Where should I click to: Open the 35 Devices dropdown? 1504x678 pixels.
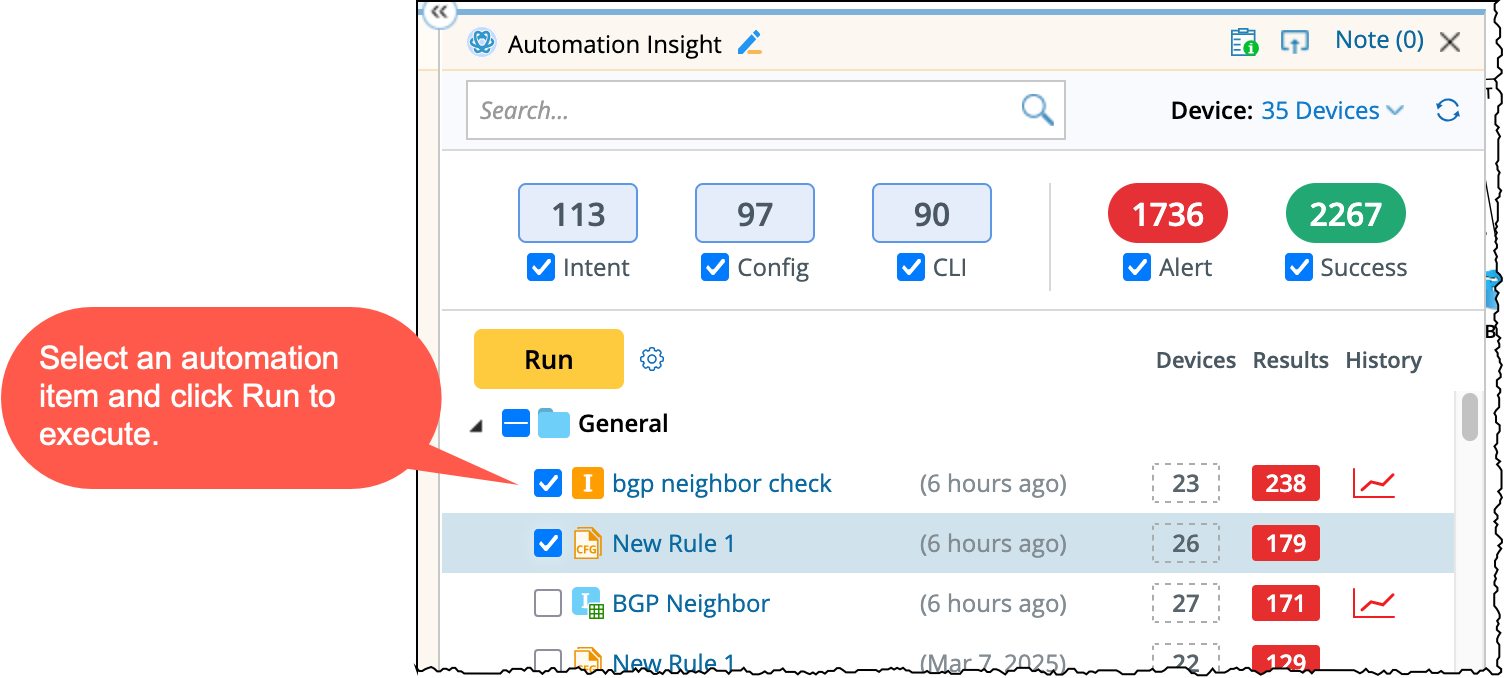1332,111
